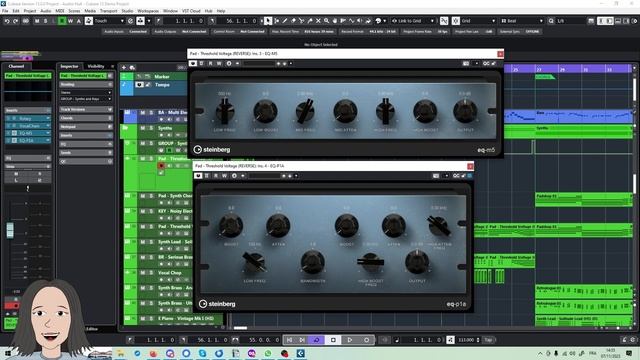Click the Play button in transport
The image size is (640, 360).
tap(350, 340)
